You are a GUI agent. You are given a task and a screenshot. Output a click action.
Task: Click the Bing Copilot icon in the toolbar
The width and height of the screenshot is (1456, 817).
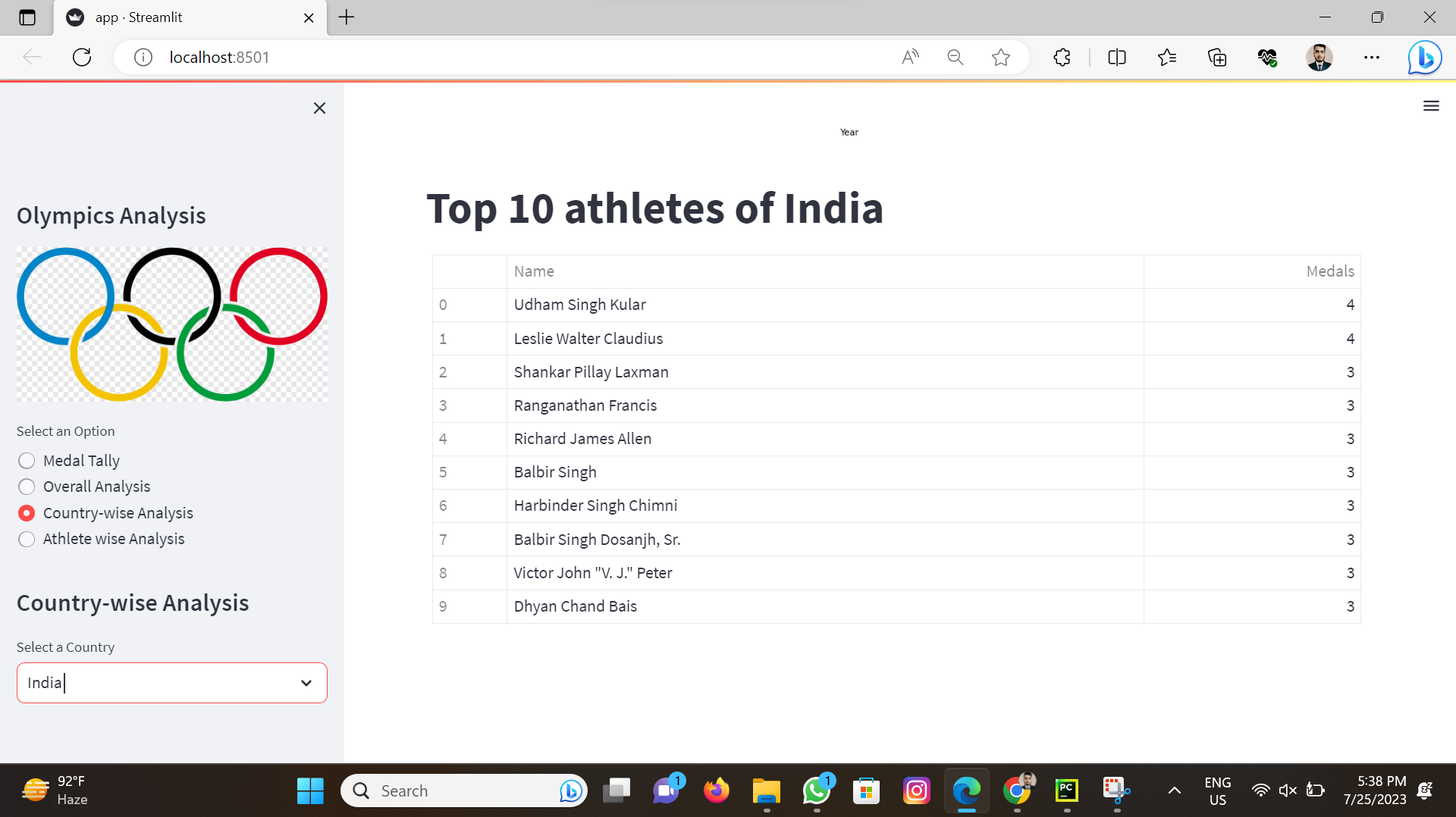1423,57
